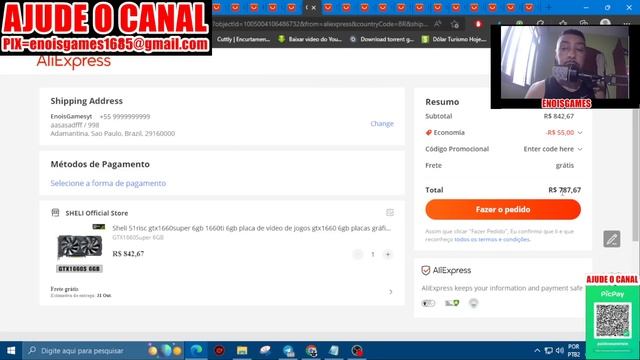Open the 'Baixar video do You...' bookmark

pos(310,39)
